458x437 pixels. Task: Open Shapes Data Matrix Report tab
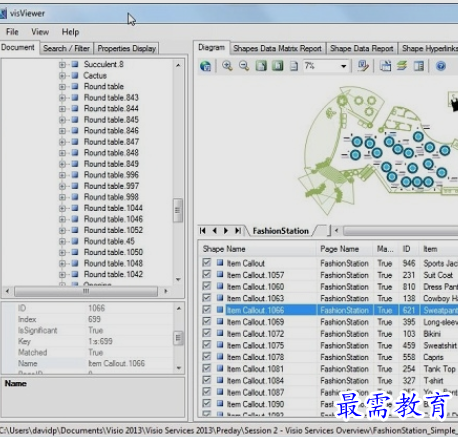tap(278, 49)
